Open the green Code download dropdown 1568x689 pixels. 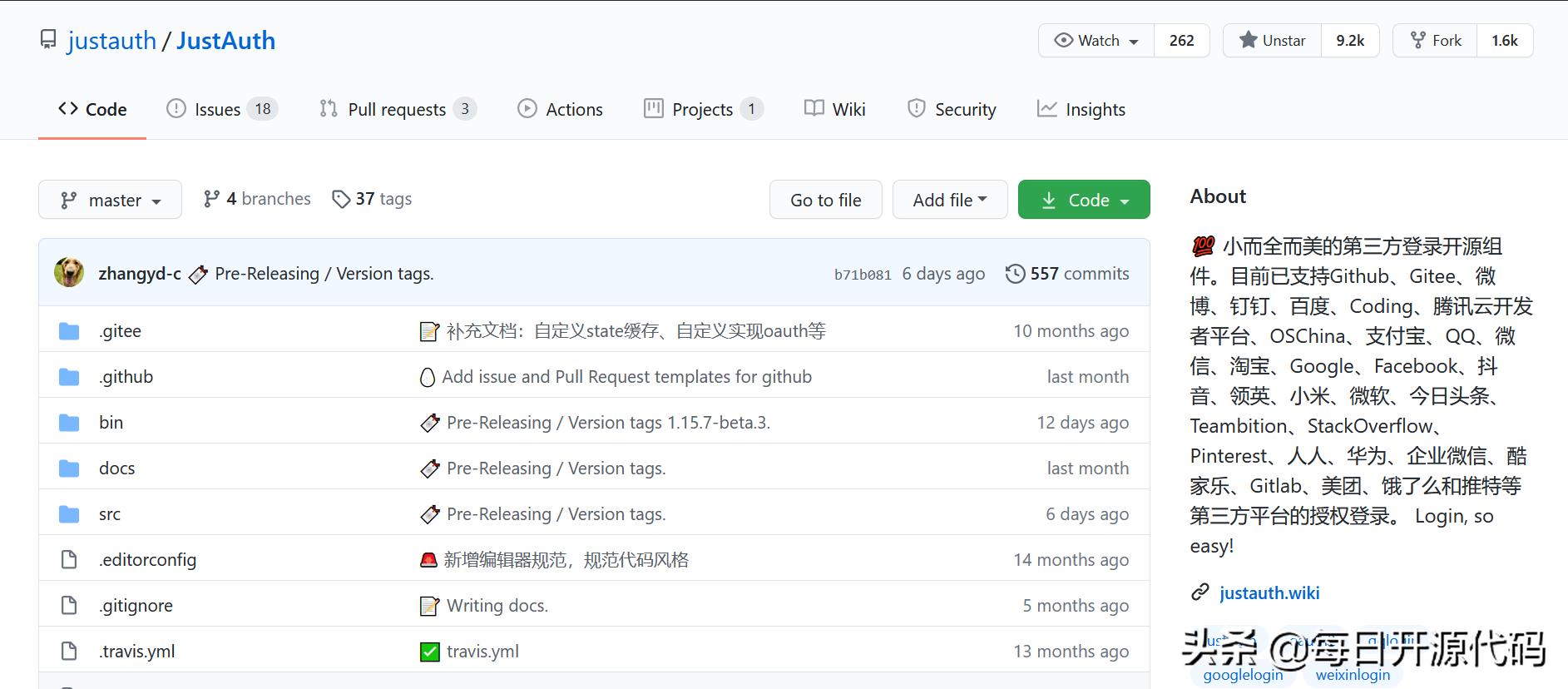(1084, 200)
